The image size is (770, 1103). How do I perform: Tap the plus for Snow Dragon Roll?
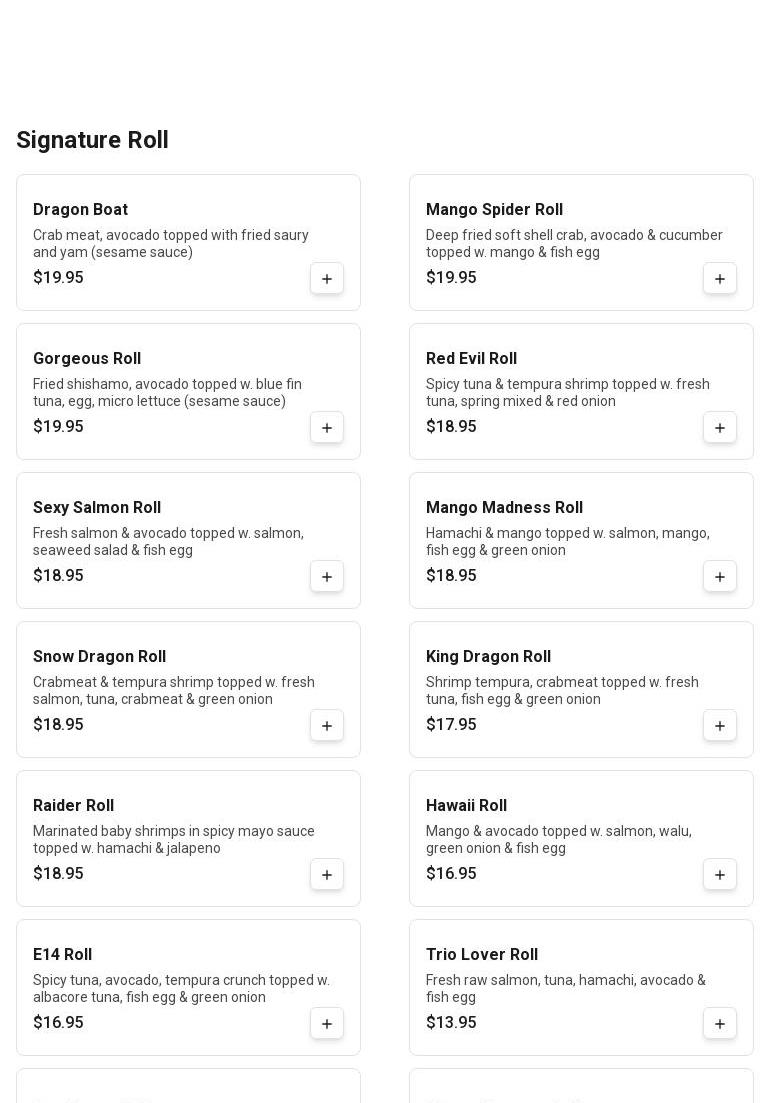327,725
